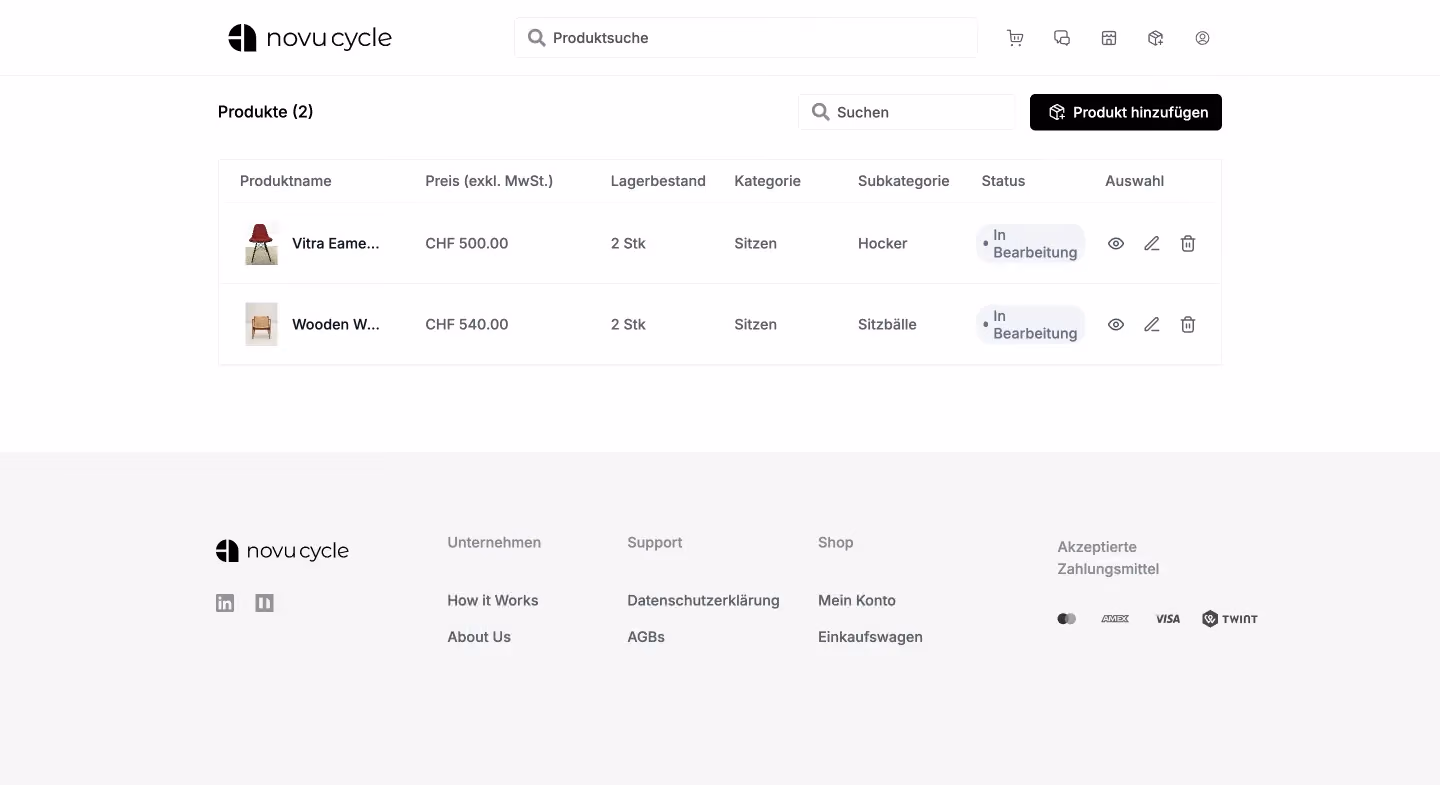Edit the Vitra Eames product with pencil icon
This screenshot has height=785, width=1440.
[1152, 243]
